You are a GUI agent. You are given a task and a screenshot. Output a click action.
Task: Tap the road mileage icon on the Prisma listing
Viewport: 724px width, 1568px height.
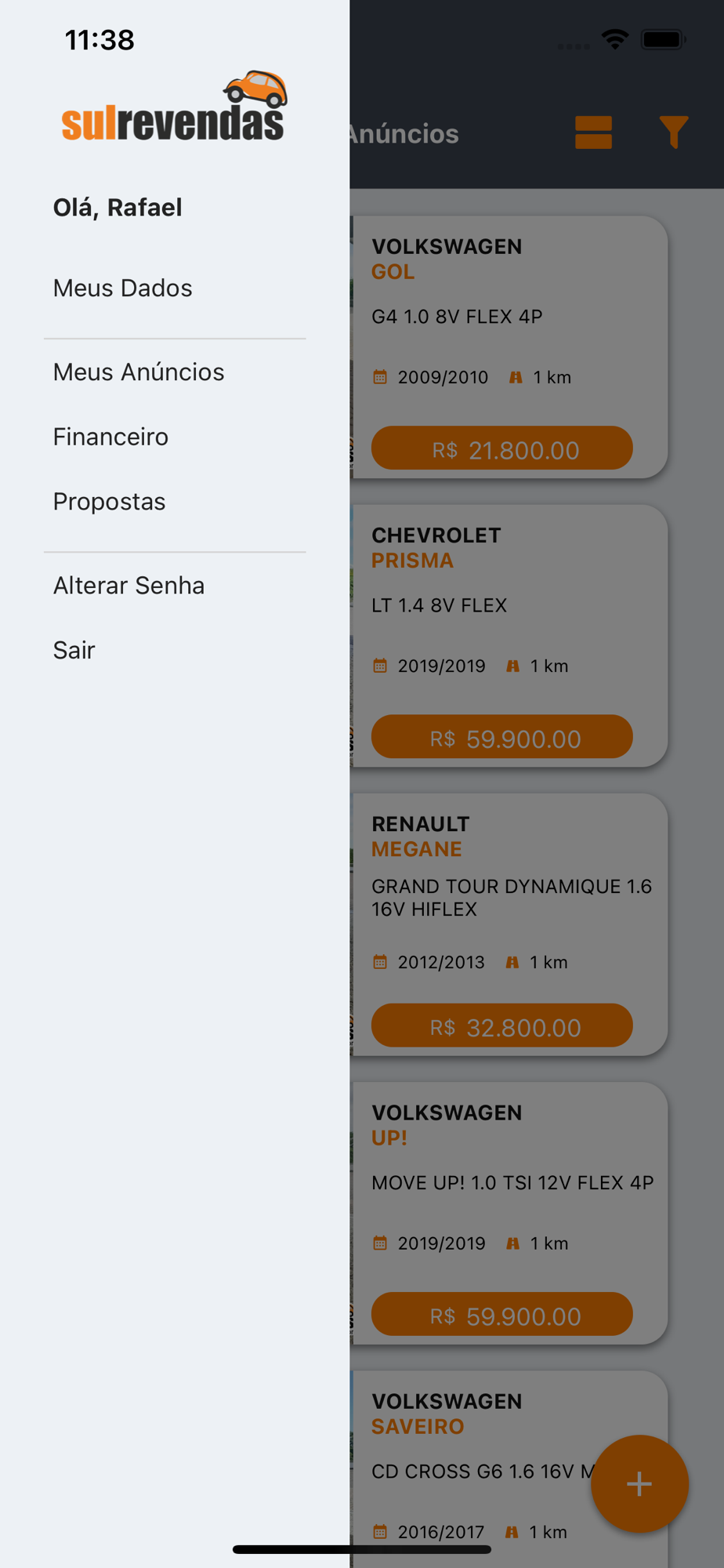[513, 666]
